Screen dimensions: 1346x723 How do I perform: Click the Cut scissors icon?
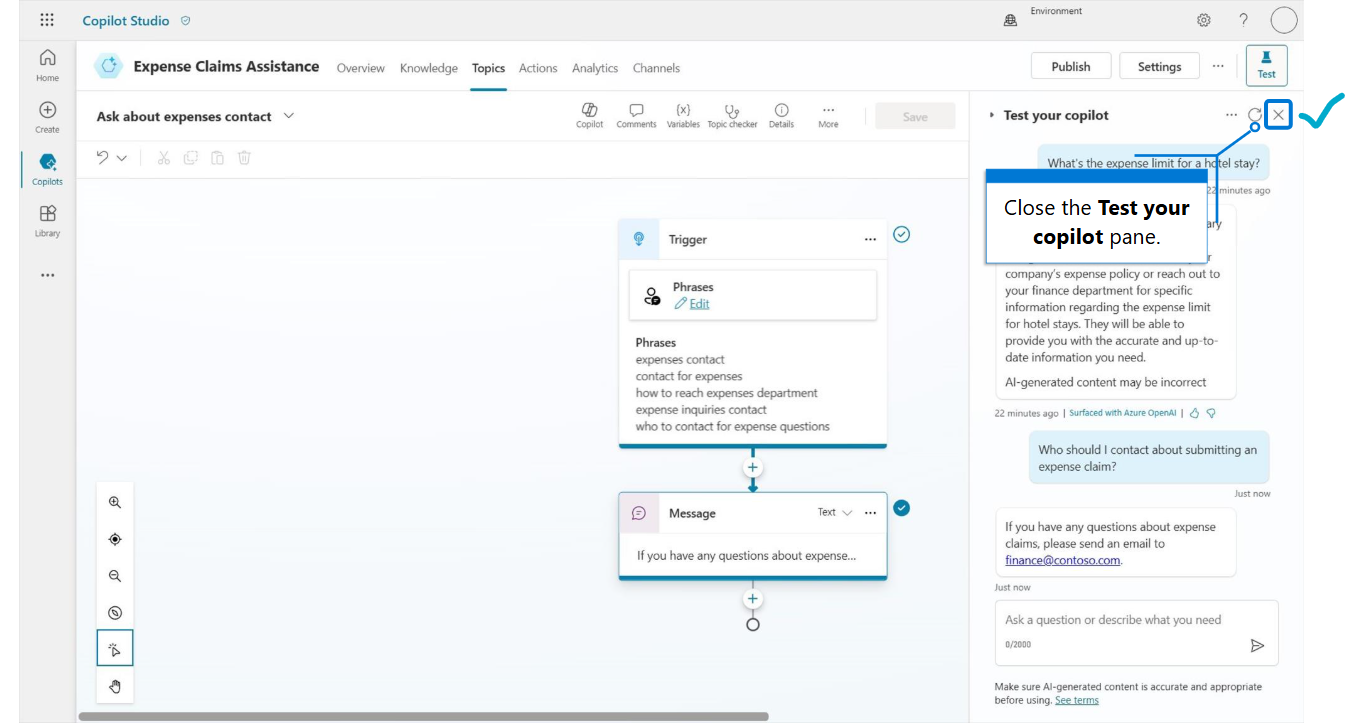coord(164,158)
